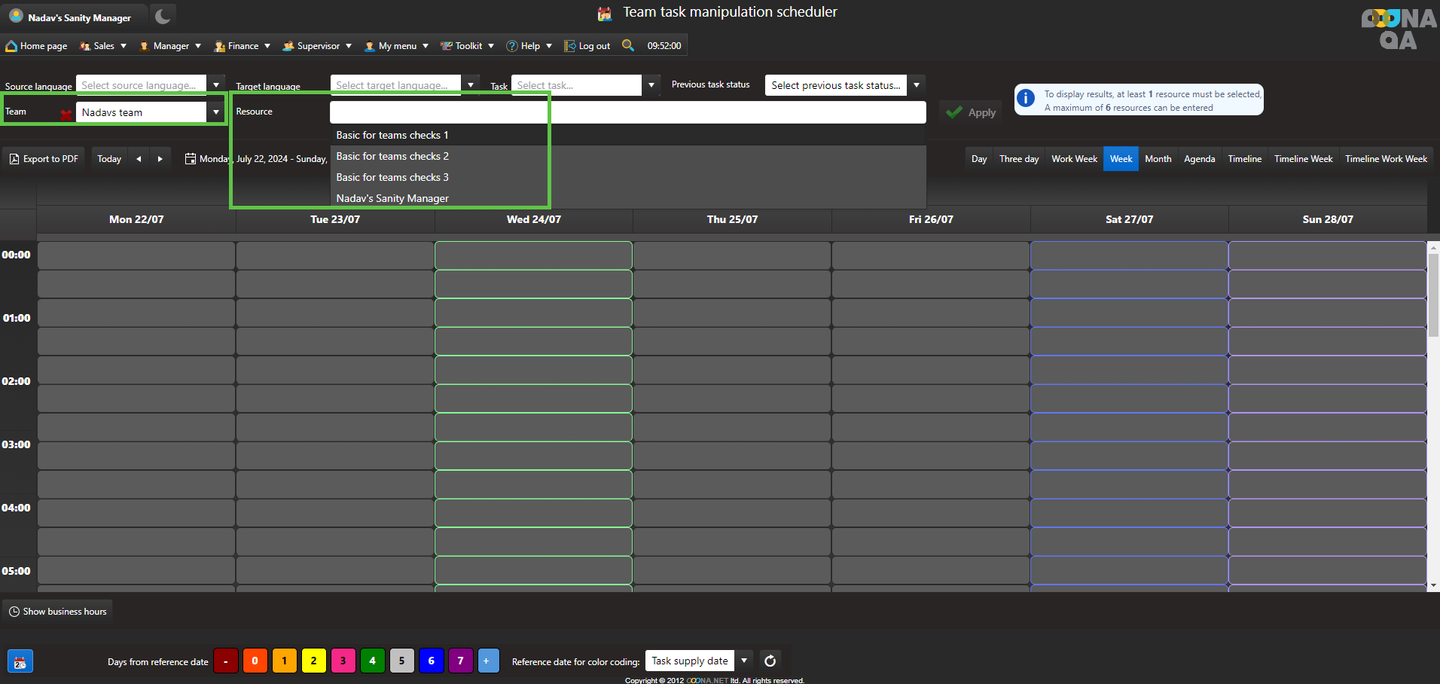This screenshot has height=684, width=1440.
Task: Go to the next week arrow
Action: click(160, 159)
